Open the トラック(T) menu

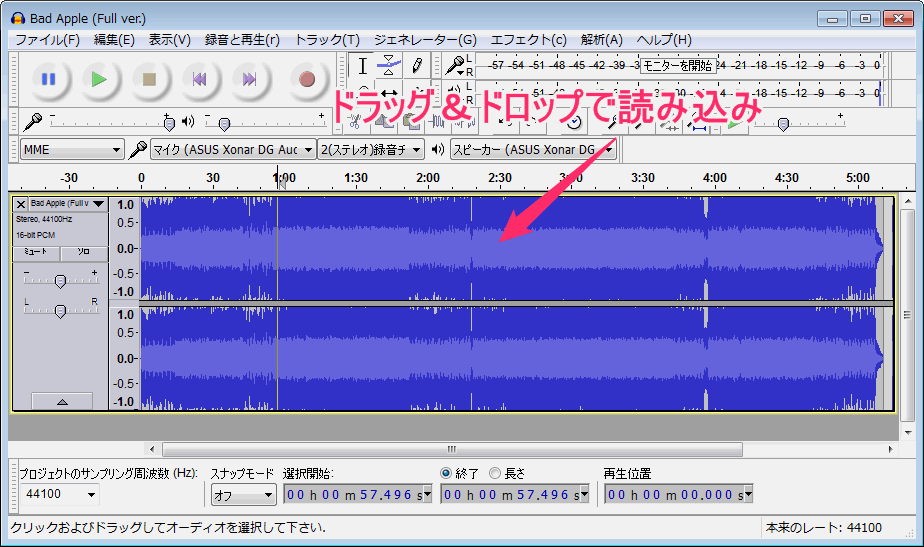327,39
